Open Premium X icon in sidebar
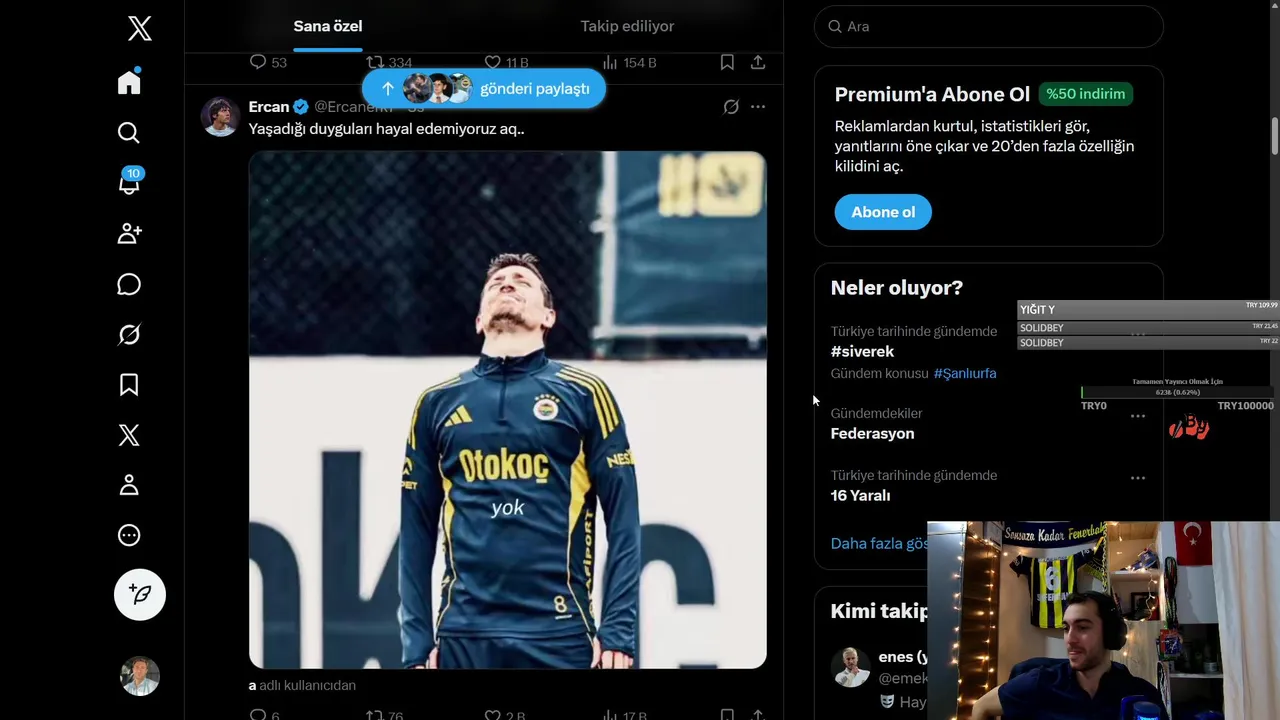Viewport: 1280px width, 720px height. (x=129, y=435)
